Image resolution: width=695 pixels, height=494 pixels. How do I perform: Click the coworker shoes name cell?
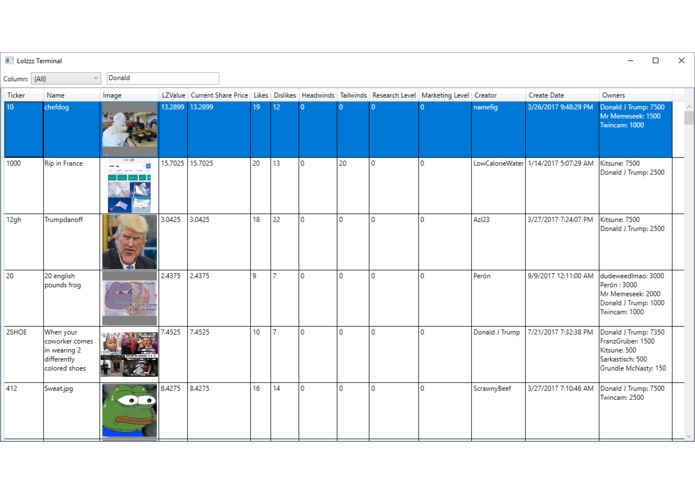71,354
